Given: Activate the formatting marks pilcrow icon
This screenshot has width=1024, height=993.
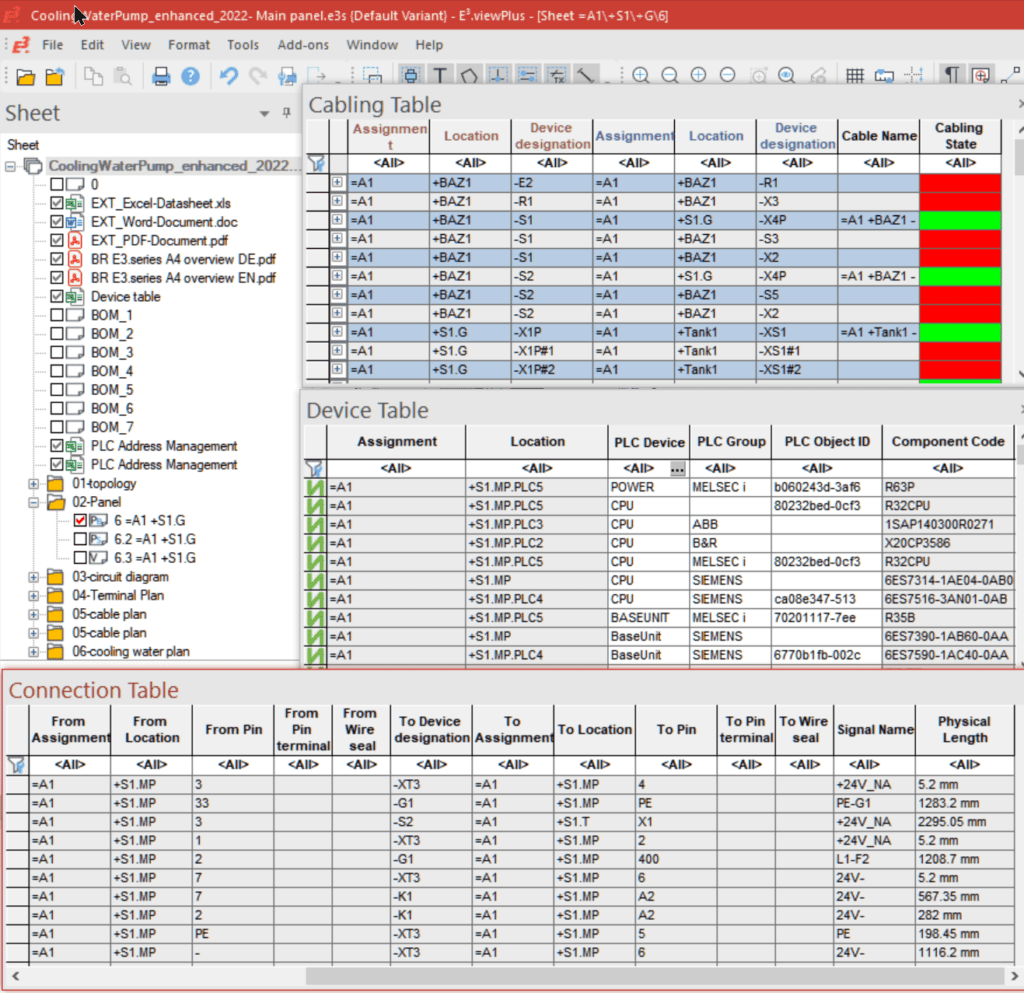Looking at the screenshot, I should point(952,75).
